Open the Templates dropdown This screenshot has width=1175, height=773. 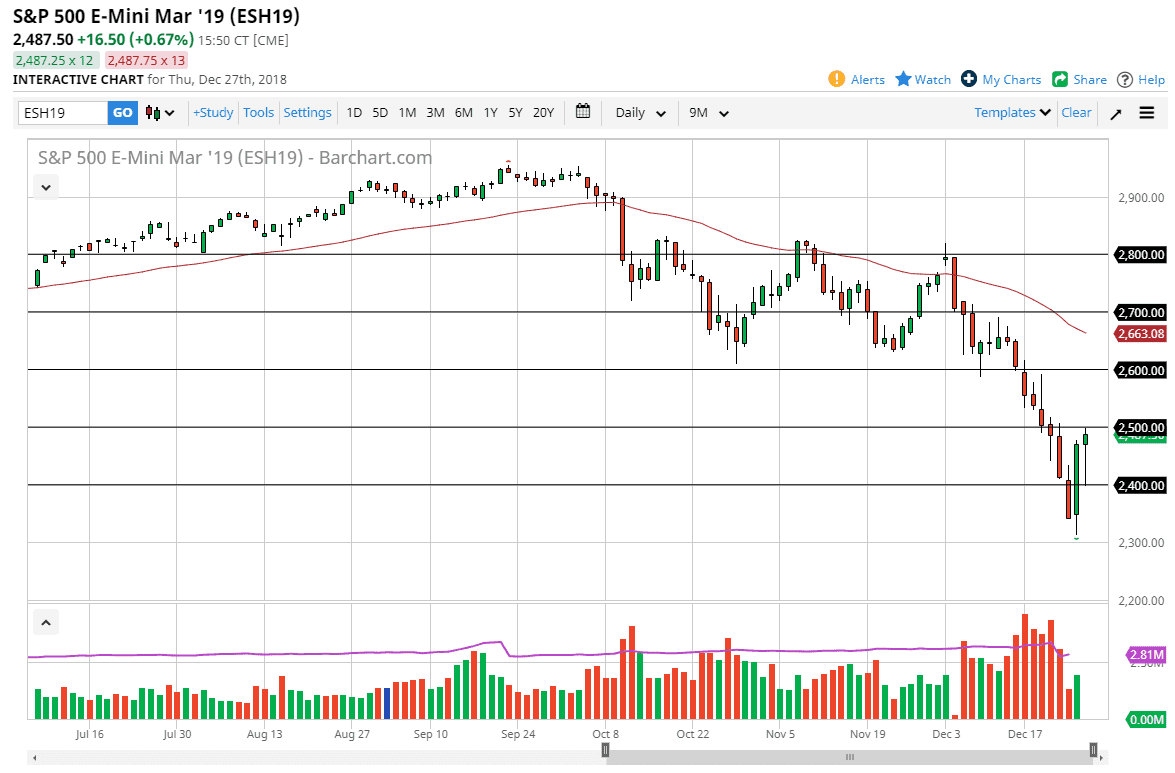coord(1010,113)
